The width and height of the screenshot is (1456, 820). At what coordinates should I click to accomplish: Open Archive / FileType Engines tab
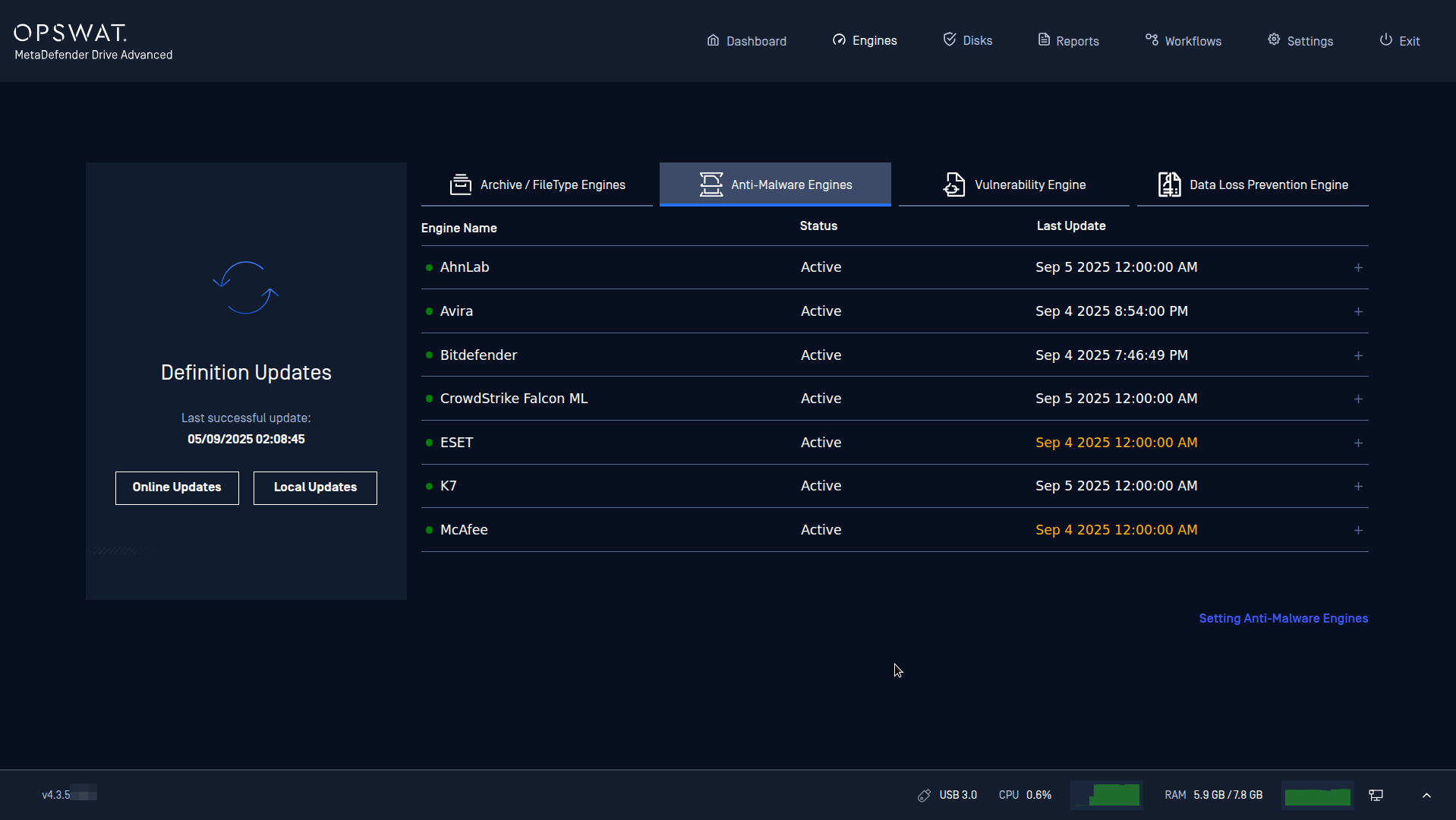coord(537,184)
